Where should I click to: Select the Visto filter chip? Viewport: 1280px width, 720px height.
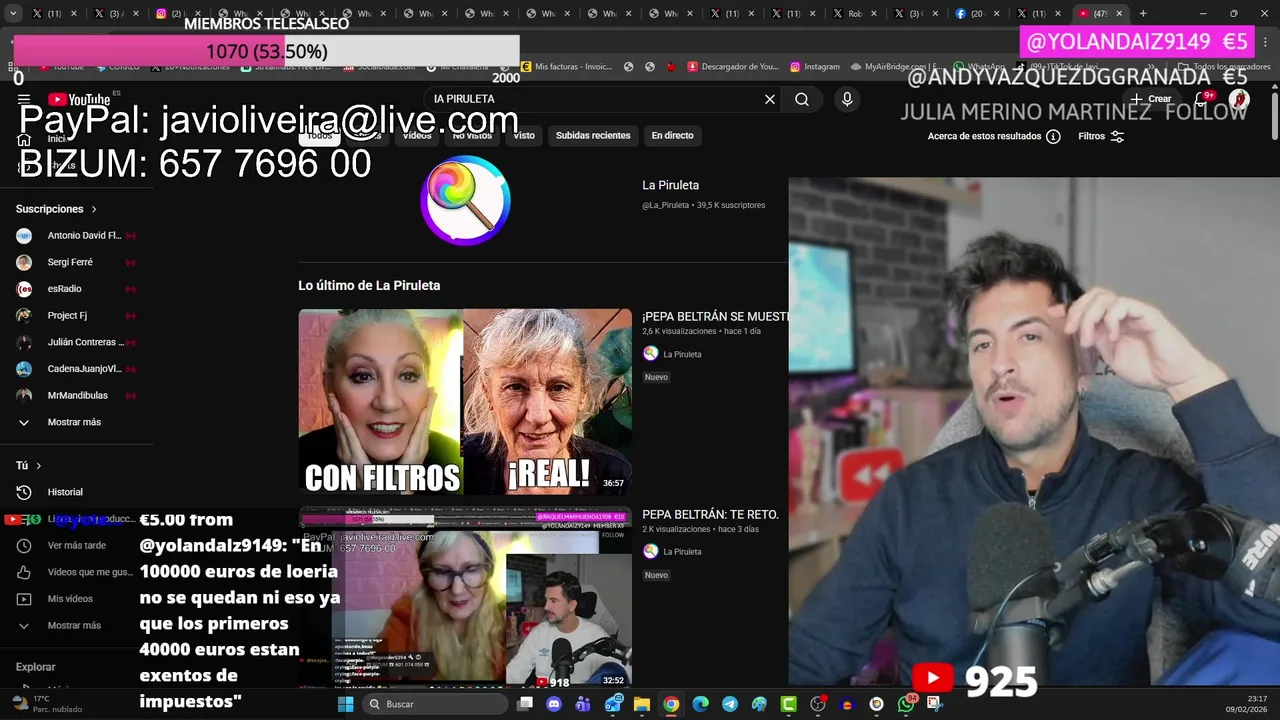[x=524, y=135]
